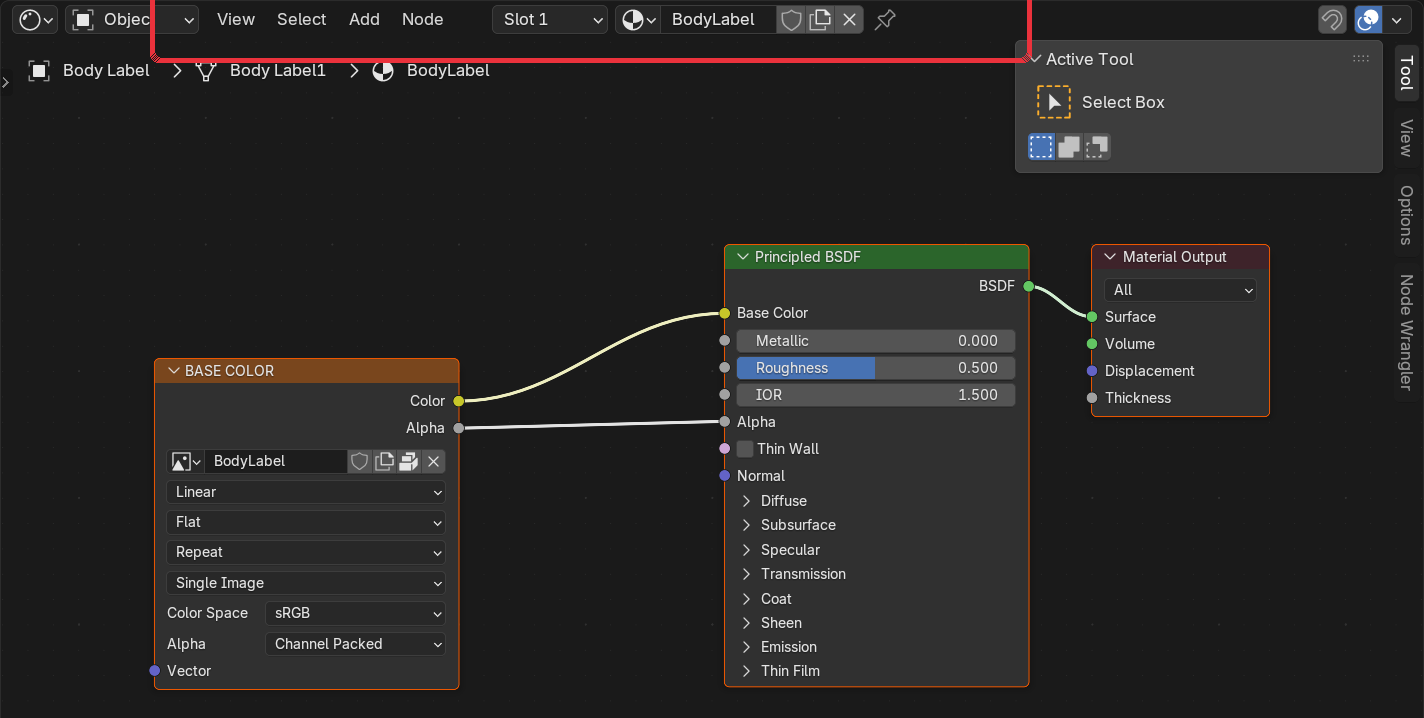Choose Extend existing selection mode
Viewport: 1424px width, 718px height.
tap(1069, 147)
